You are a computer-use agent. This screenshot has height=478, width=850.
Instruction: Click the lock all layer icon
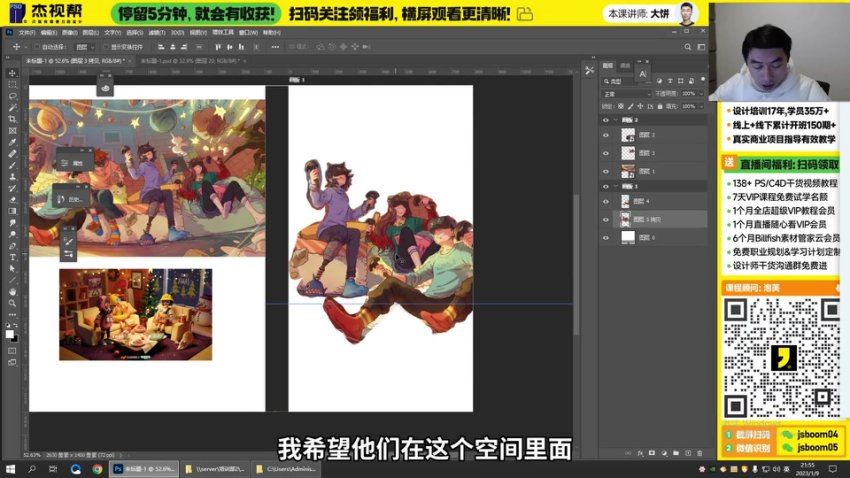coord(660,107)
